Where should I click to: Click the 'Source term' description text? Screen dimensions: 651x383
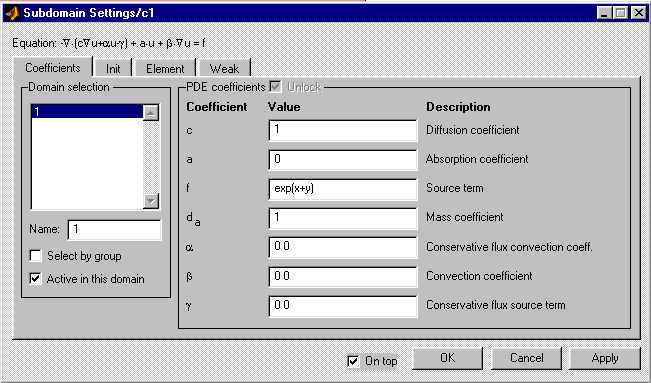[455, 188]
